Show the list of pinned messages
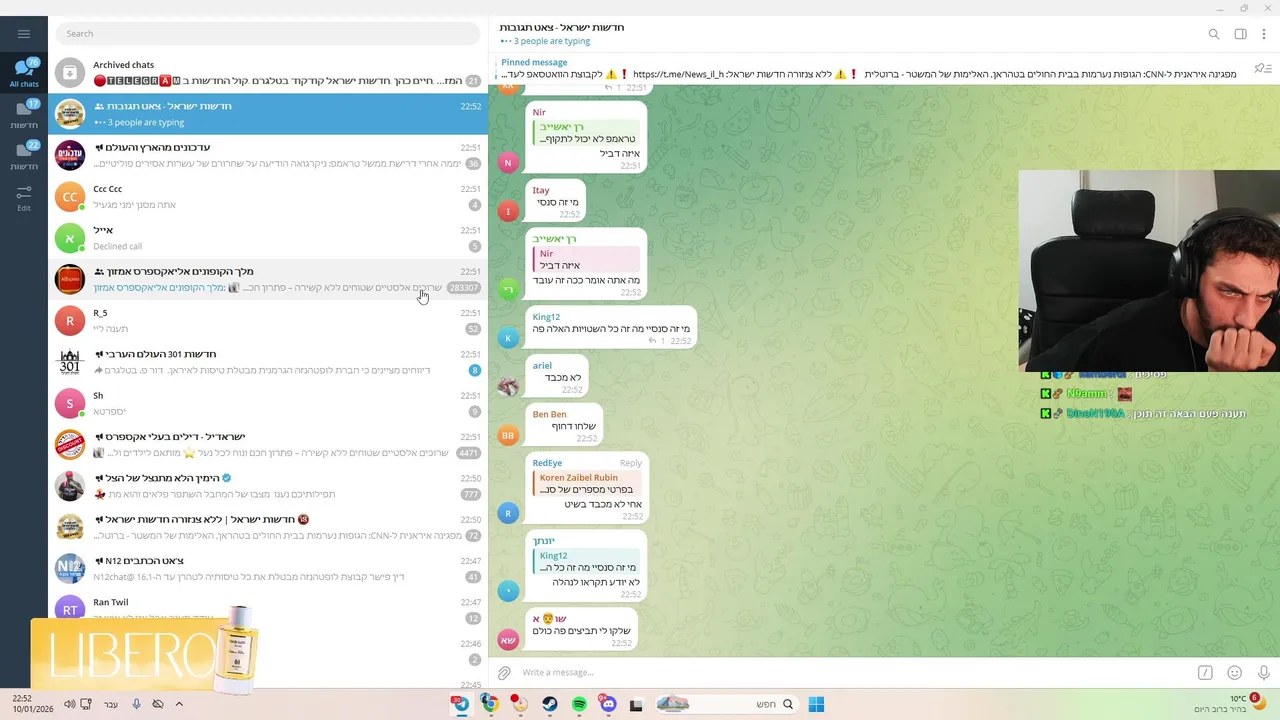 tap(1263, 68)
